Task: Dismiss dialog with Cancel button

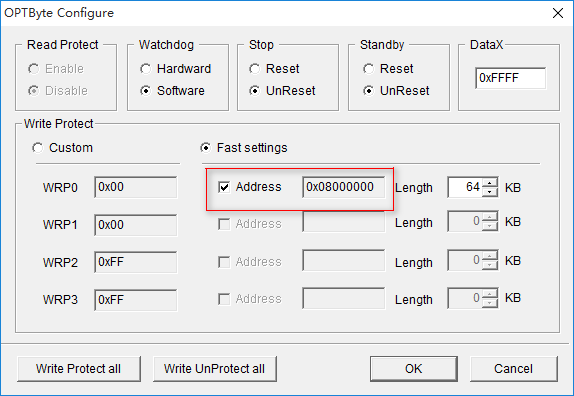Action: tap(514, 369)
